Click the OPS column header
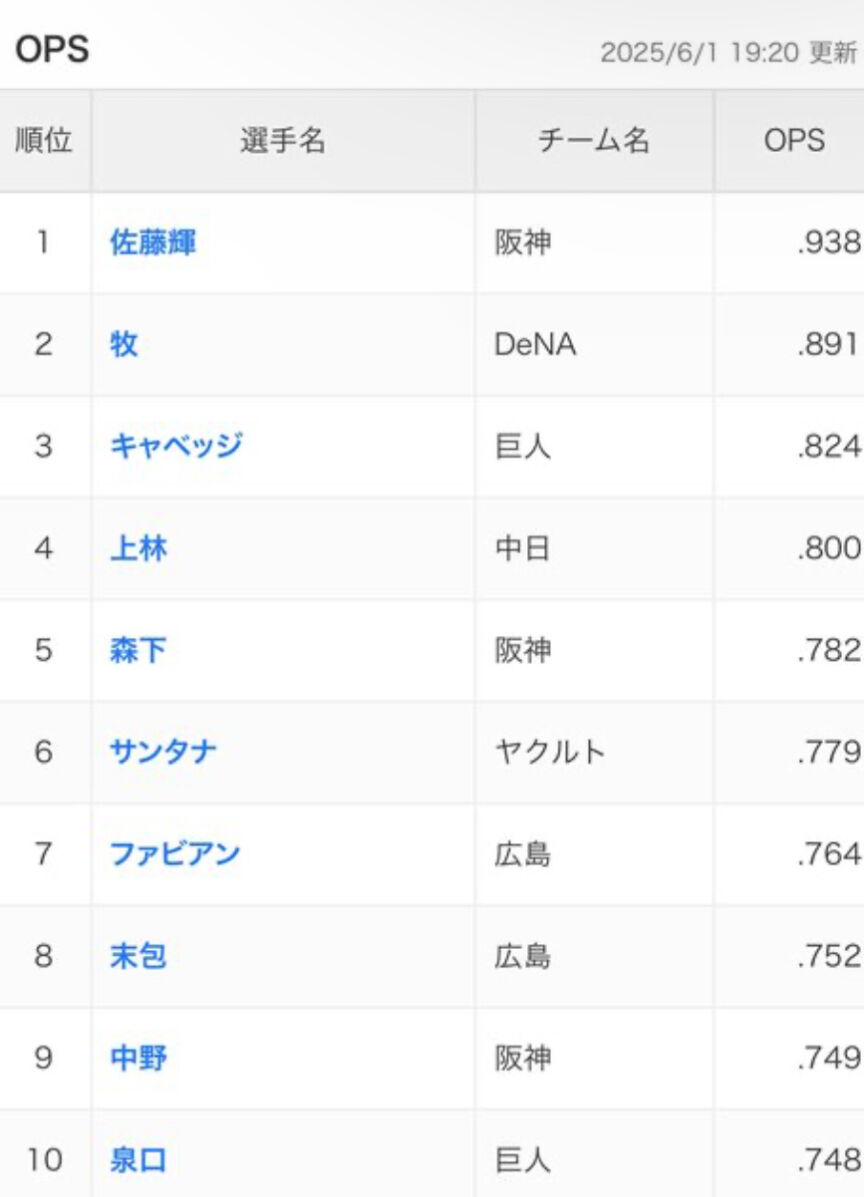The image size is (864, 1197). click(794, 140)
